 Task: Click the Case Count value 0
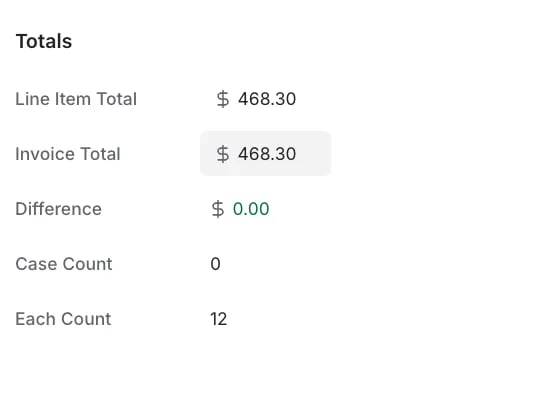point(216,264)
